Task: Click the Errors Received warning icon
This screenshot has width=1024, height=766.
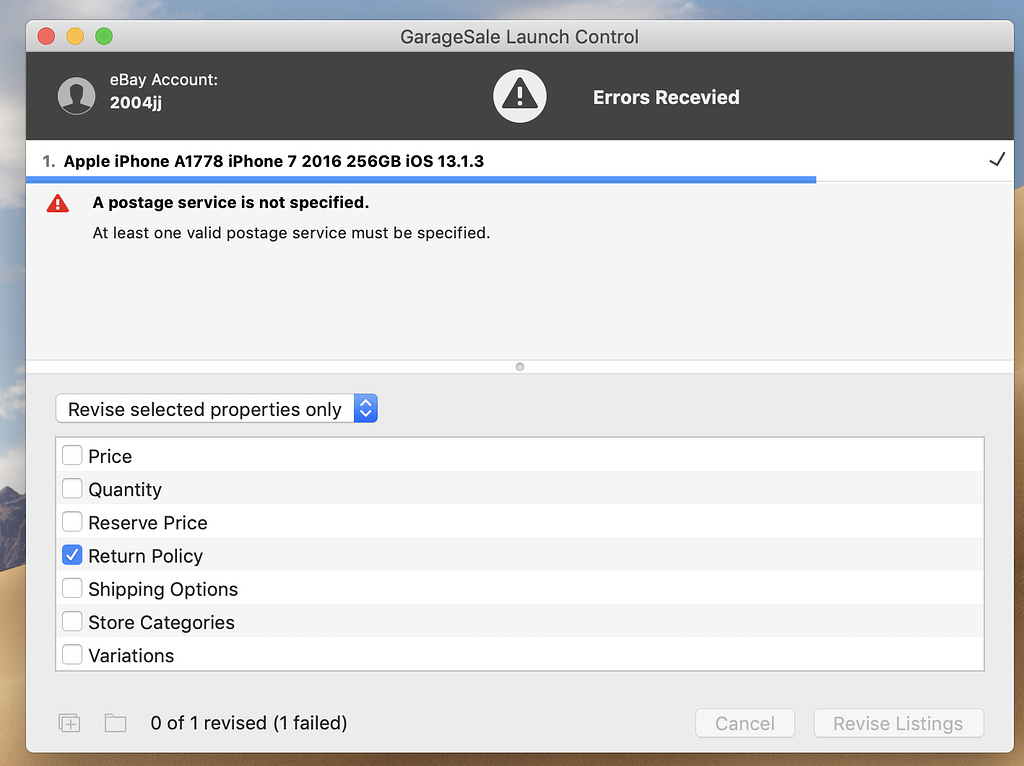Action: (519, 96)
